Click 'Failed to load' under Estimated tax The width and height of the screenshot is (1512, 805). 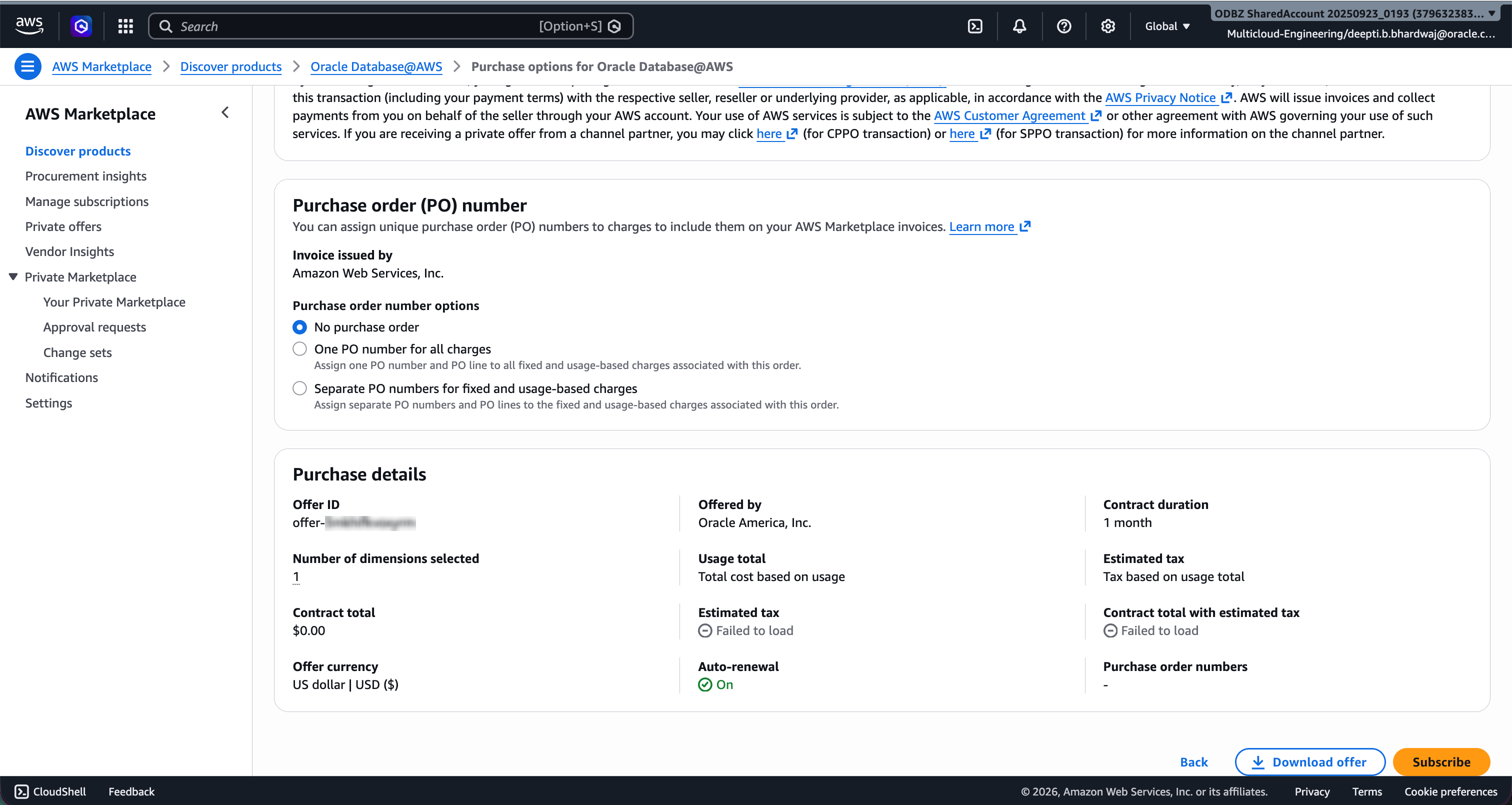click(745, 630)
